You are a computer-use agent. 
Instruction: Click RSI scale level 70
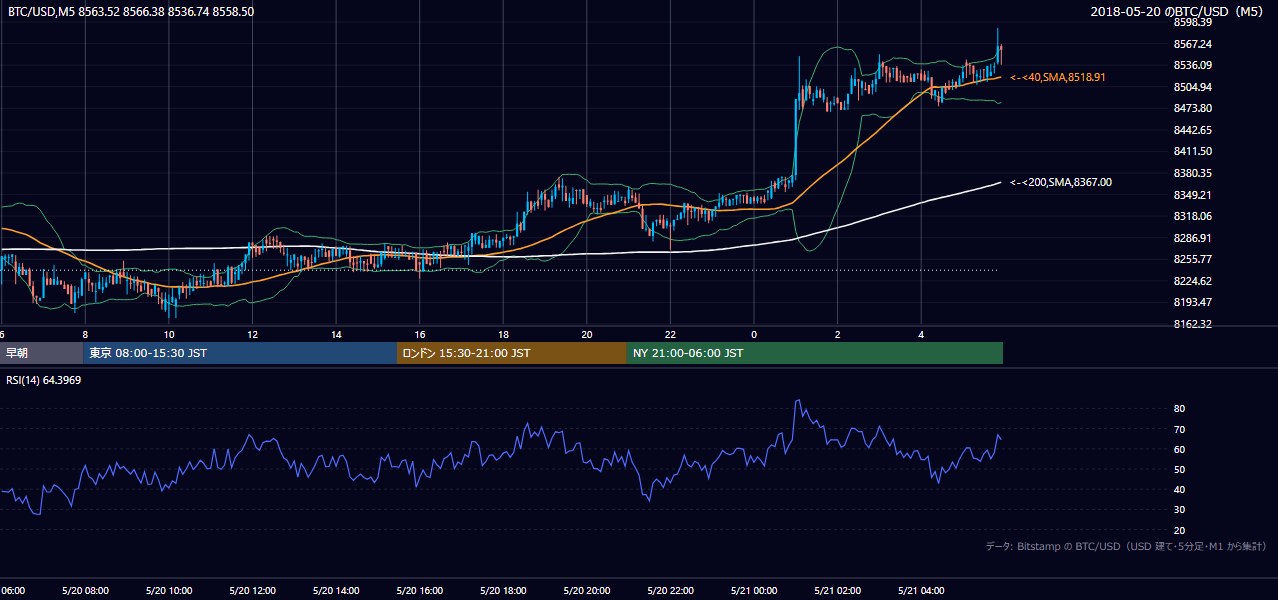(1179, 429)
